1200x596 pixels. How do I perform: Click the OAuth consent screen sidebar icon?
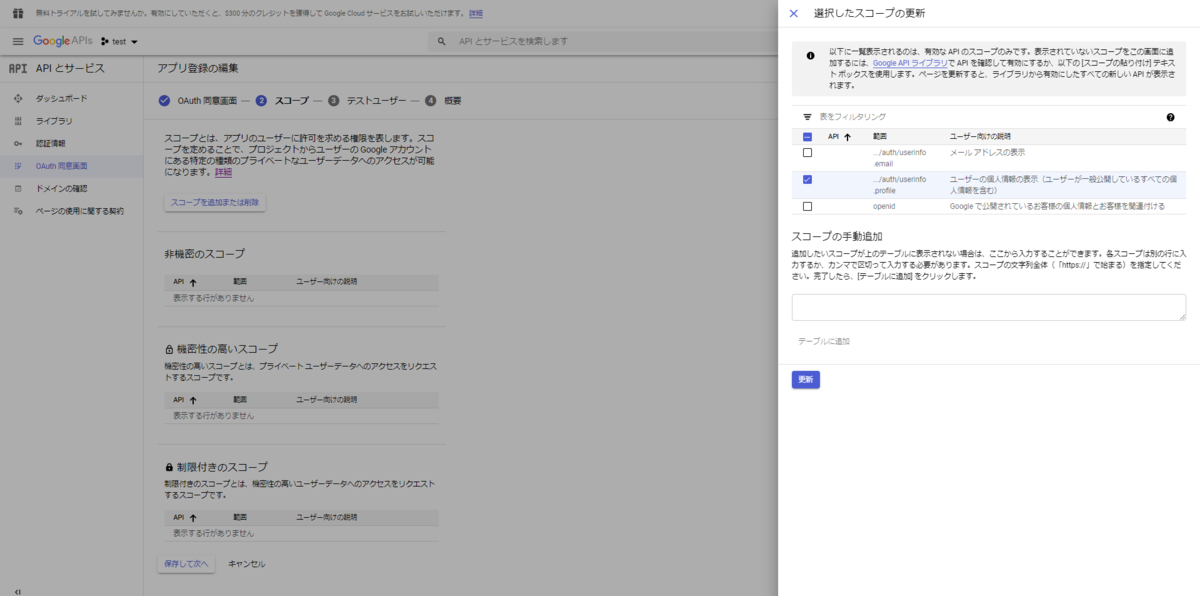(17, 166)
